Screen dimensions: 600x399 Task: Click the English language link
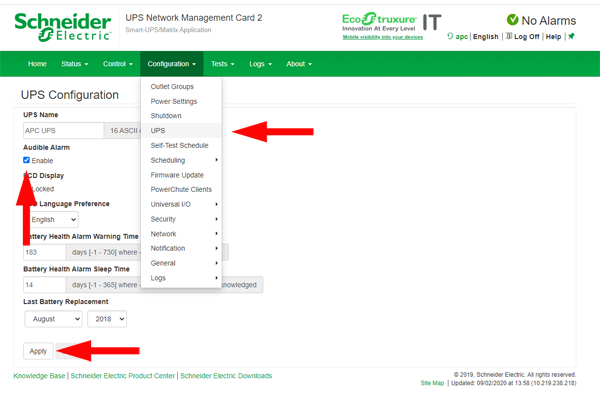pos(486,36)
